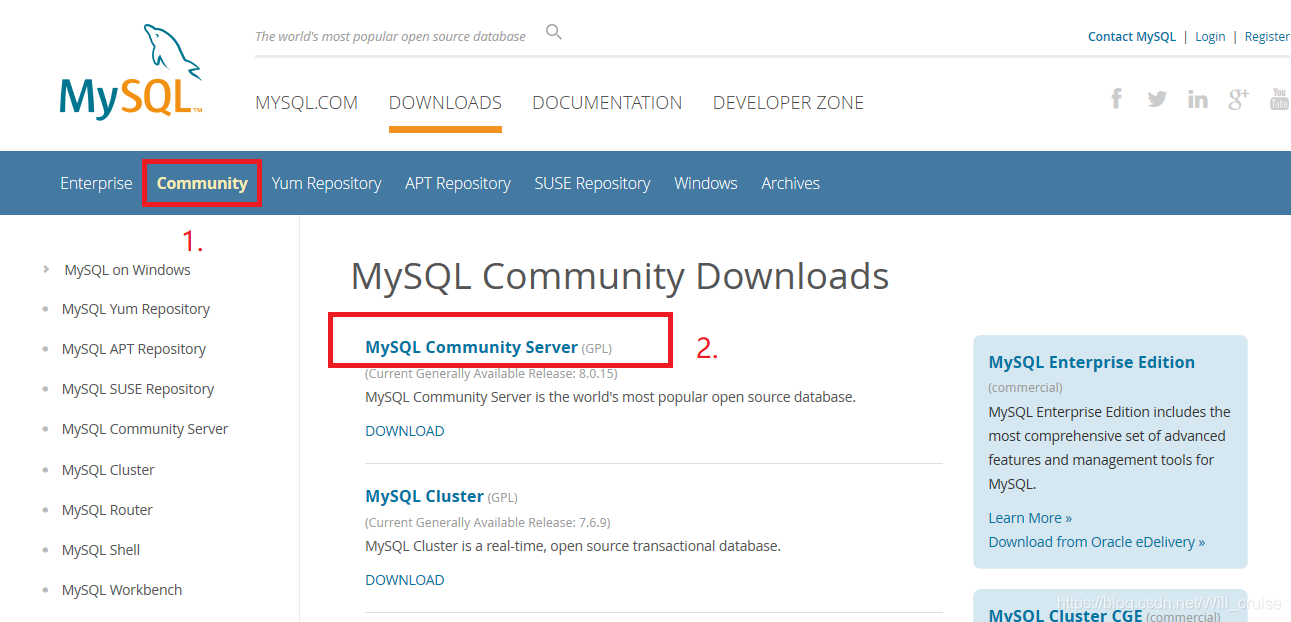Open MySQL Community Server sidebar link
The width and height of the screenshot is (1291, 622).
tap(145, 429)
